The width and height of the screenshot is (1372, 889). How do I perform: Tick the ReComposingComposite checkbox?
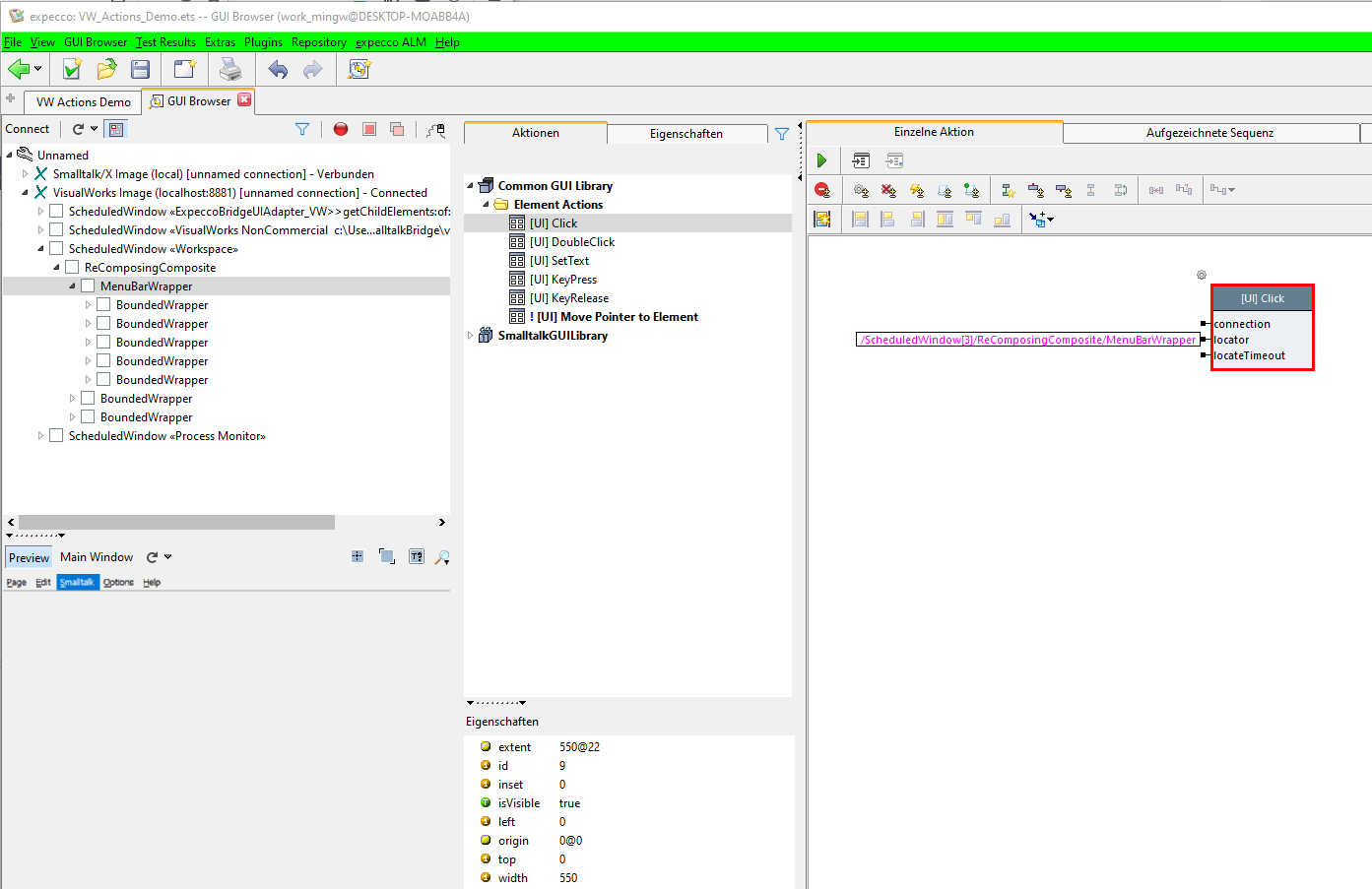point(72,267)
